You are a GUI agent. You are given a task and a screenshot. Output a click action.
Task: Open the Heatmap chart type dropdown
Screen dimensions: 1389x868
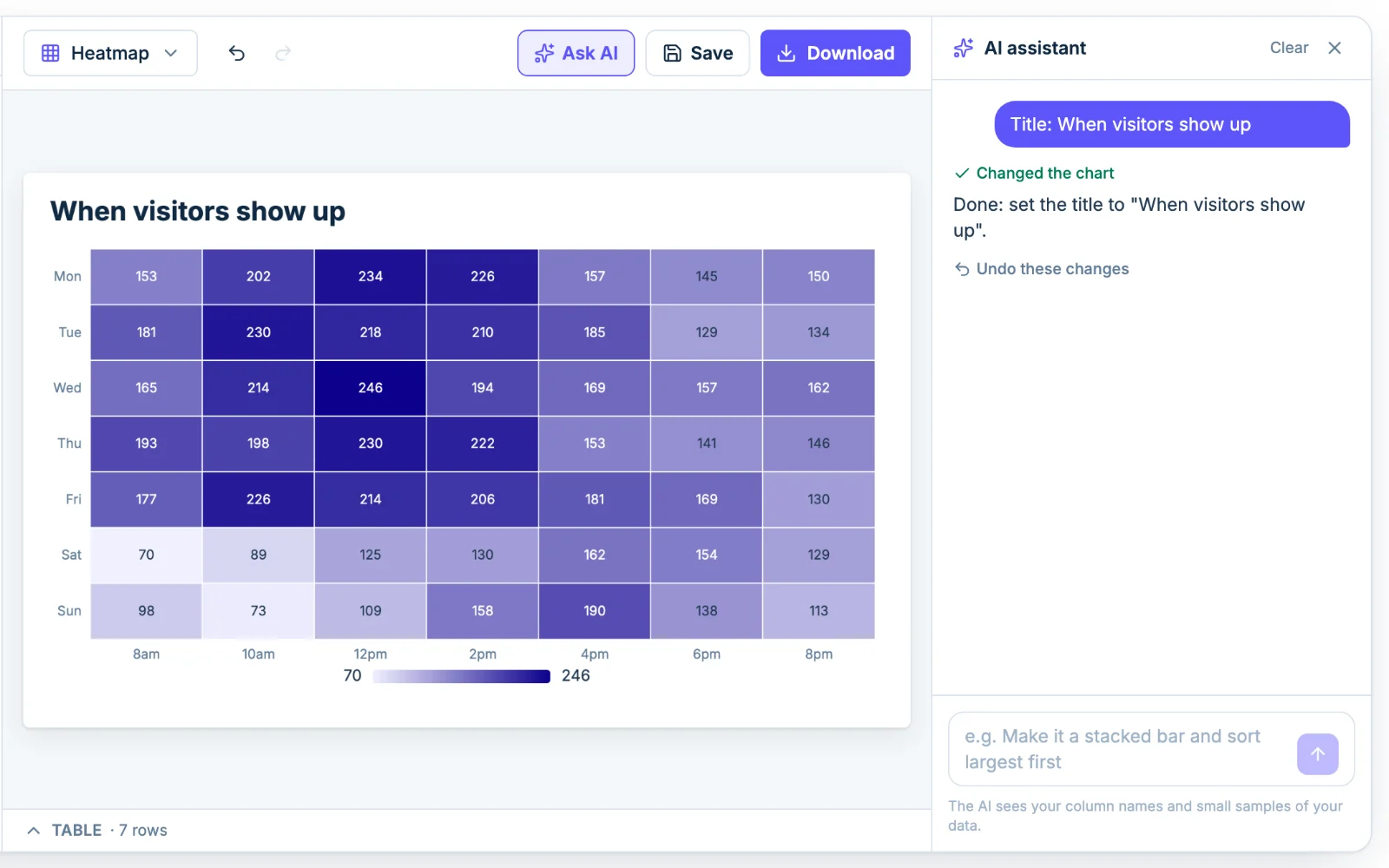(110, 53)
